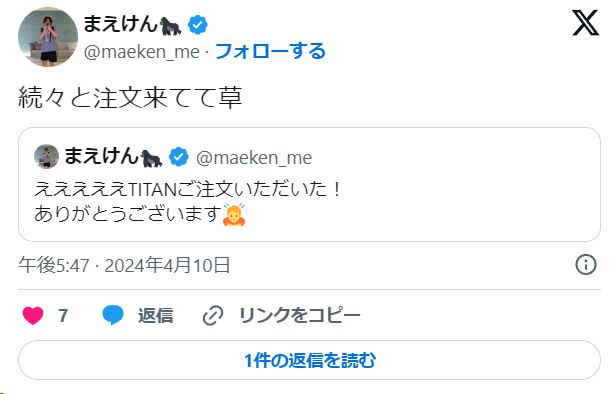
Task: Click the main tweet text 続々と注文来てて草
Action: click(x=130, y=97)
